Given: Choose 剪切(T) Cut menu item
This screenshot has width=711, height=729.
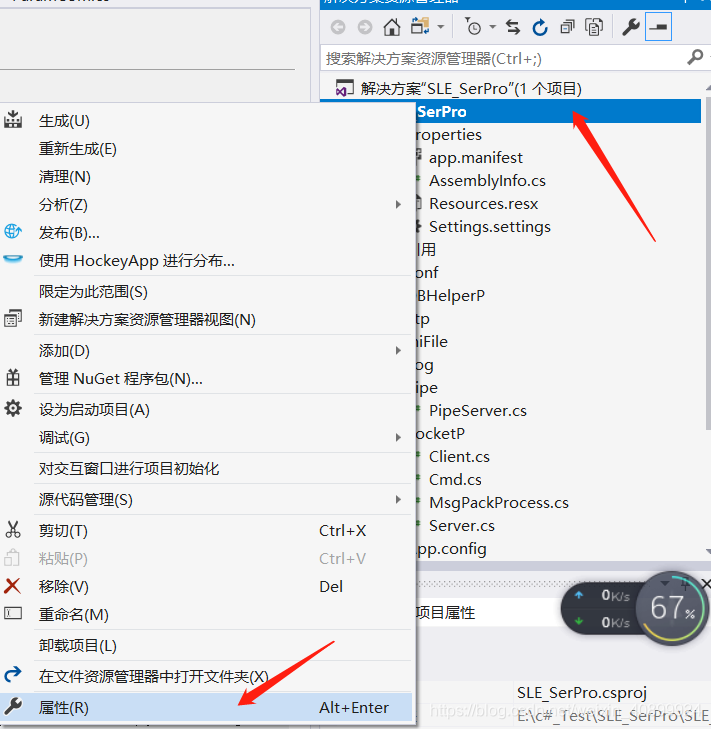Looking at the screenshot, I should coord(206,530).
